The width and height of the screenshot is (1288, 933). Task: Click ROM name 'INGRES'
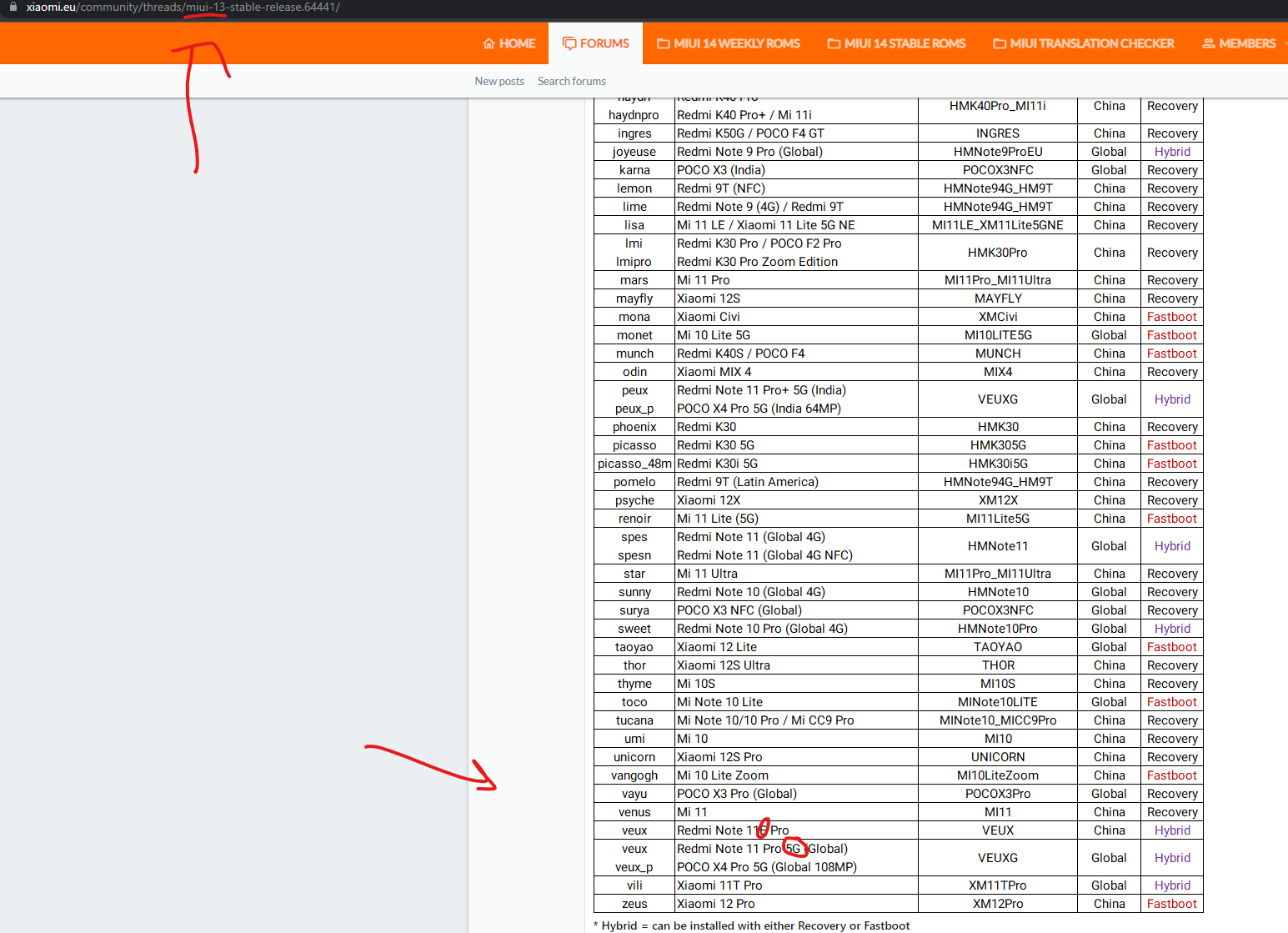998,133
